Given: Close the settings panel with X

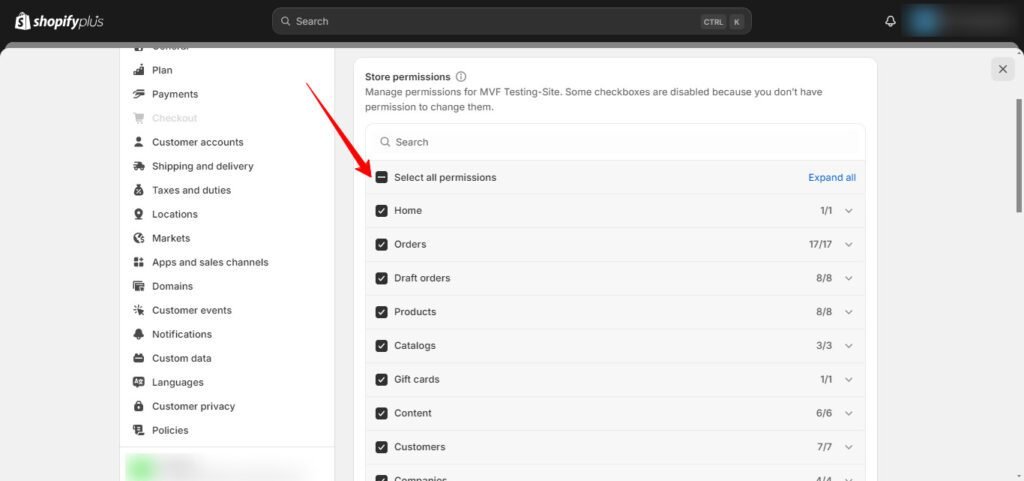Looking at the screenshot, I should [x=1003, y=69].
